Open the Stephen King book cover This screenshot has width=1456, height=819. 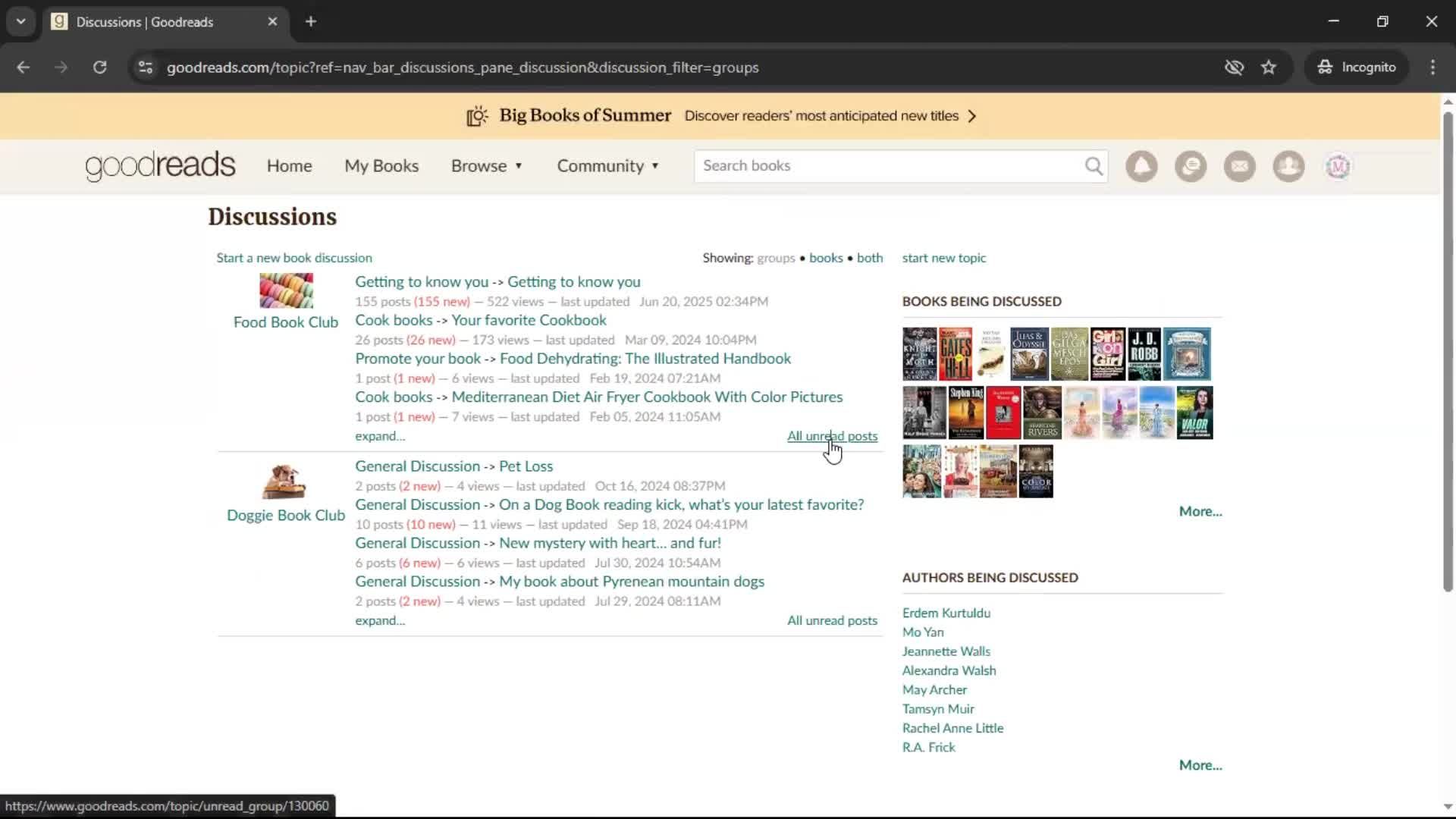(966, 413)
